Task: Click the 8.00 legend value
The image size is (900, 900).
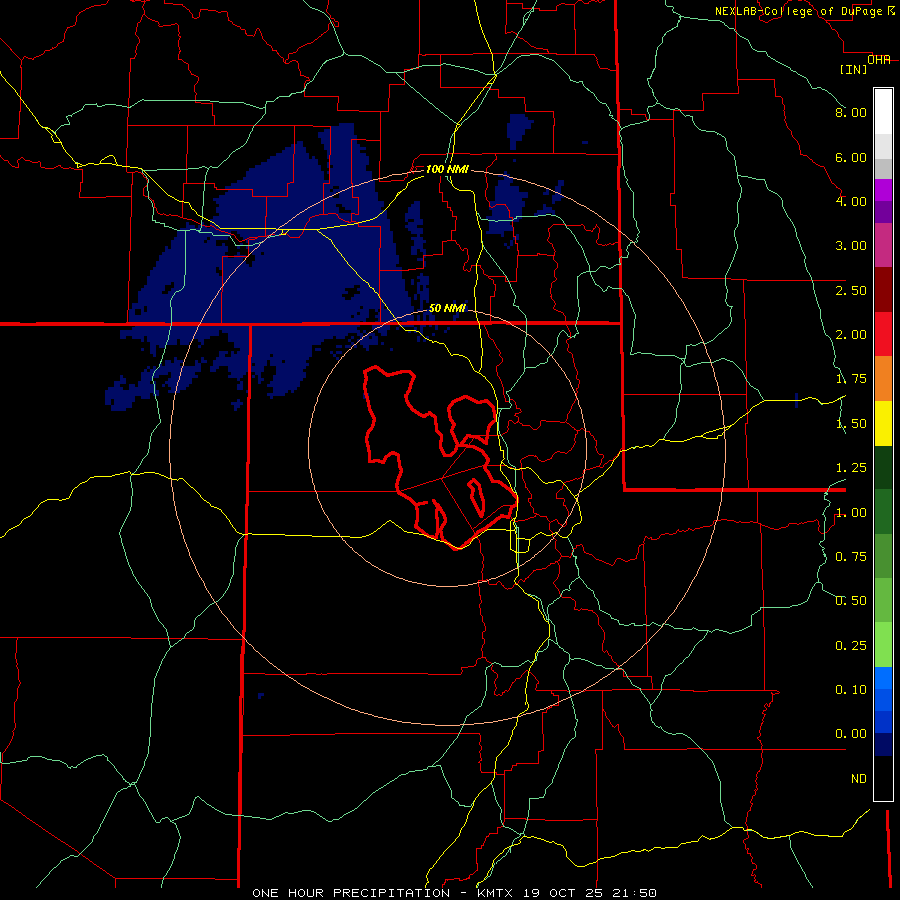Action: point(851,112)
